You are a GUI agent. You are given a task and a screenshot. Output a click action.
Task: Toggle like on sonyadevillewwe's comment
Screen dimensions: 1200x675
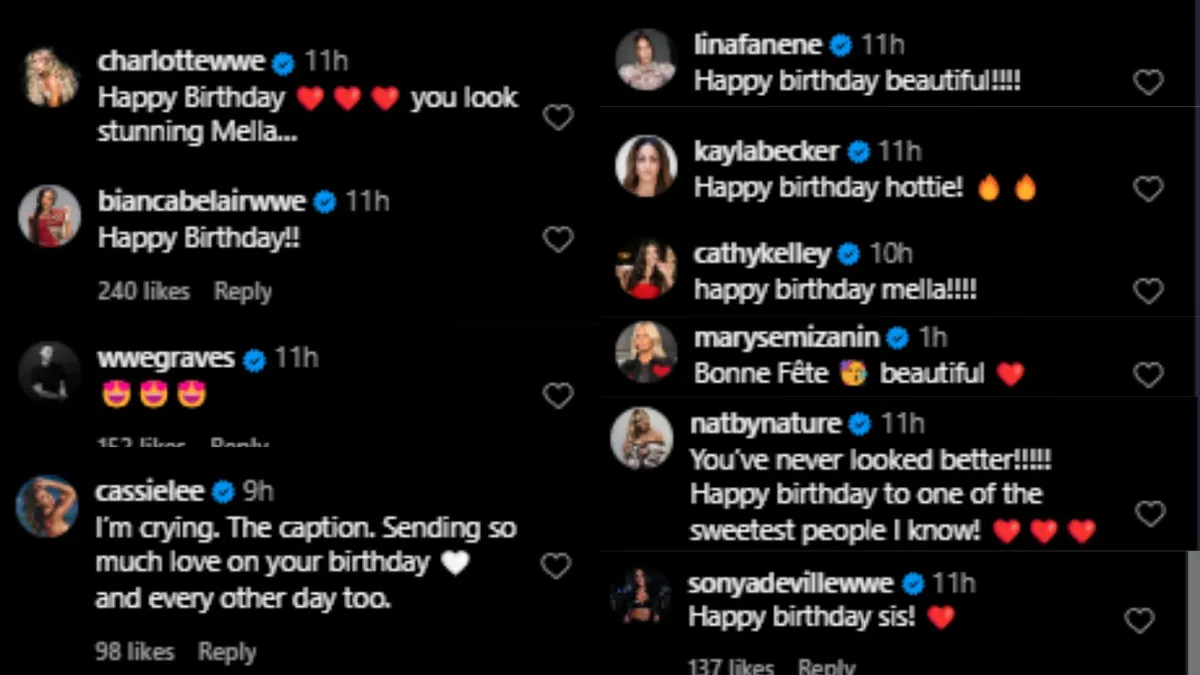(1139, 621)
